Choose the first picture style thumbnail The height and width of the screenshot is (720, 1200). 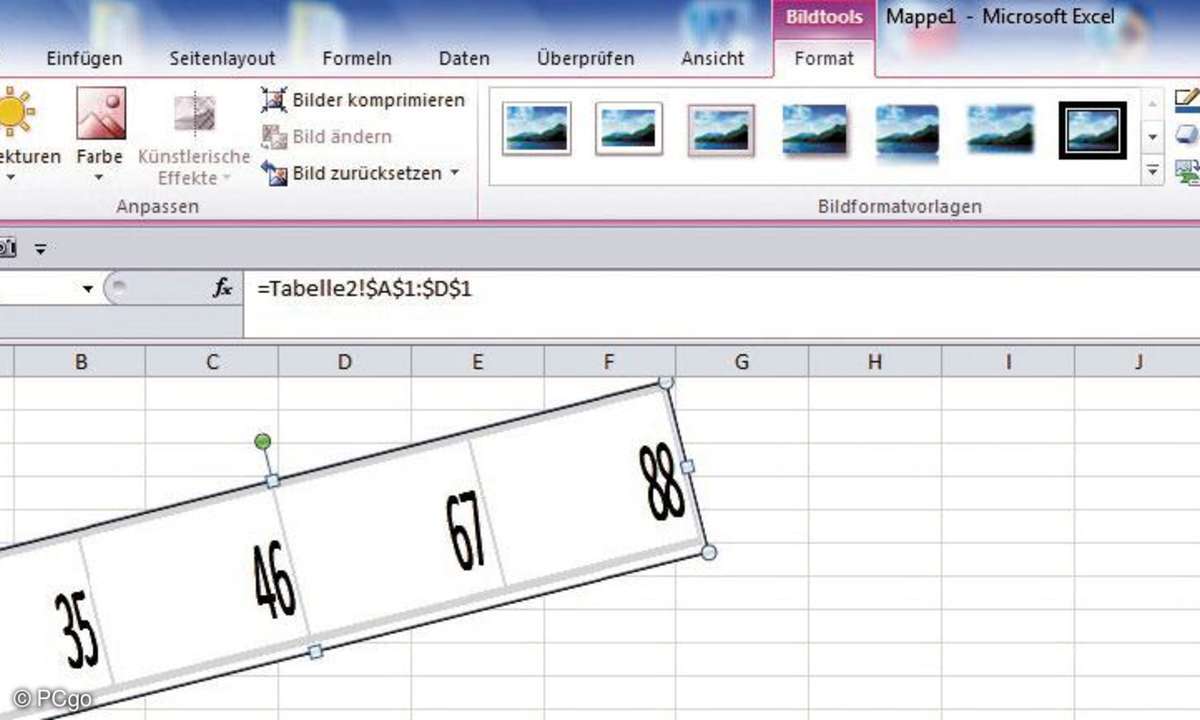click(x=537, y=129)
